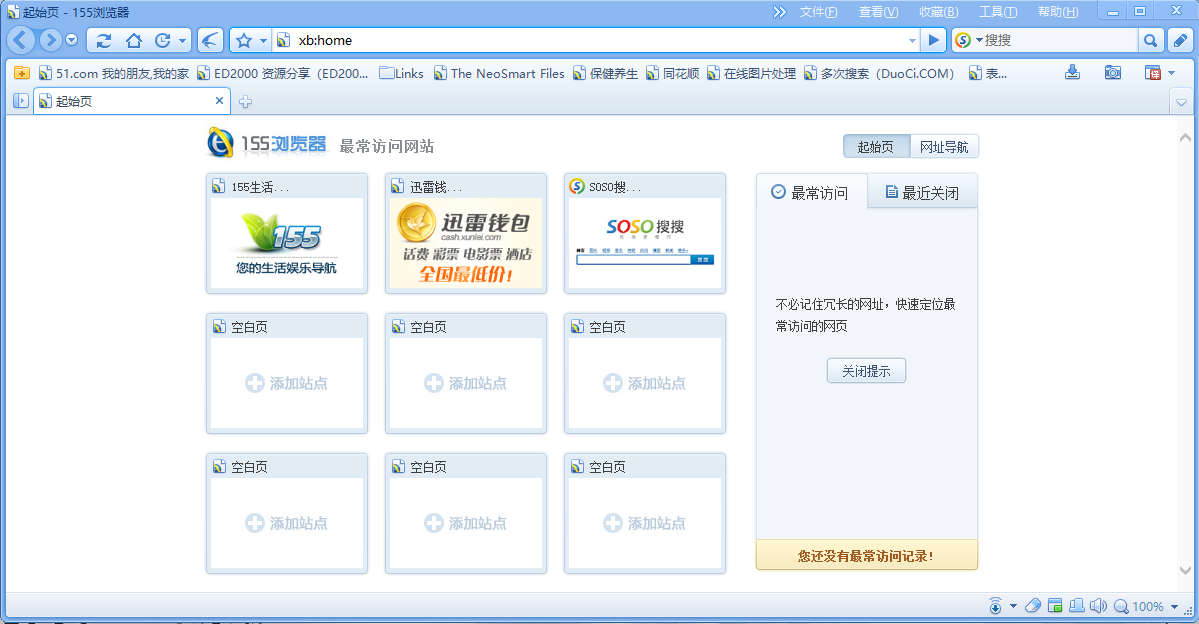The height and width of the screenshot is (624, 1199).
Task: Expand the address bar URL history dropdown
Action: pyautogui.click(x=912, y=40)
